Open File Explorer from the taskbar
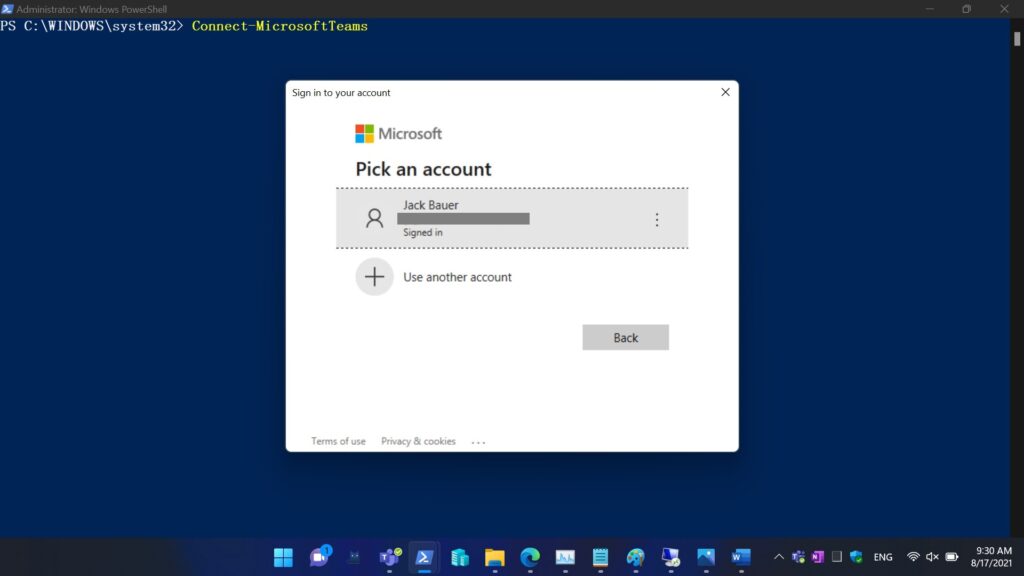 click(x=494, y=557)
